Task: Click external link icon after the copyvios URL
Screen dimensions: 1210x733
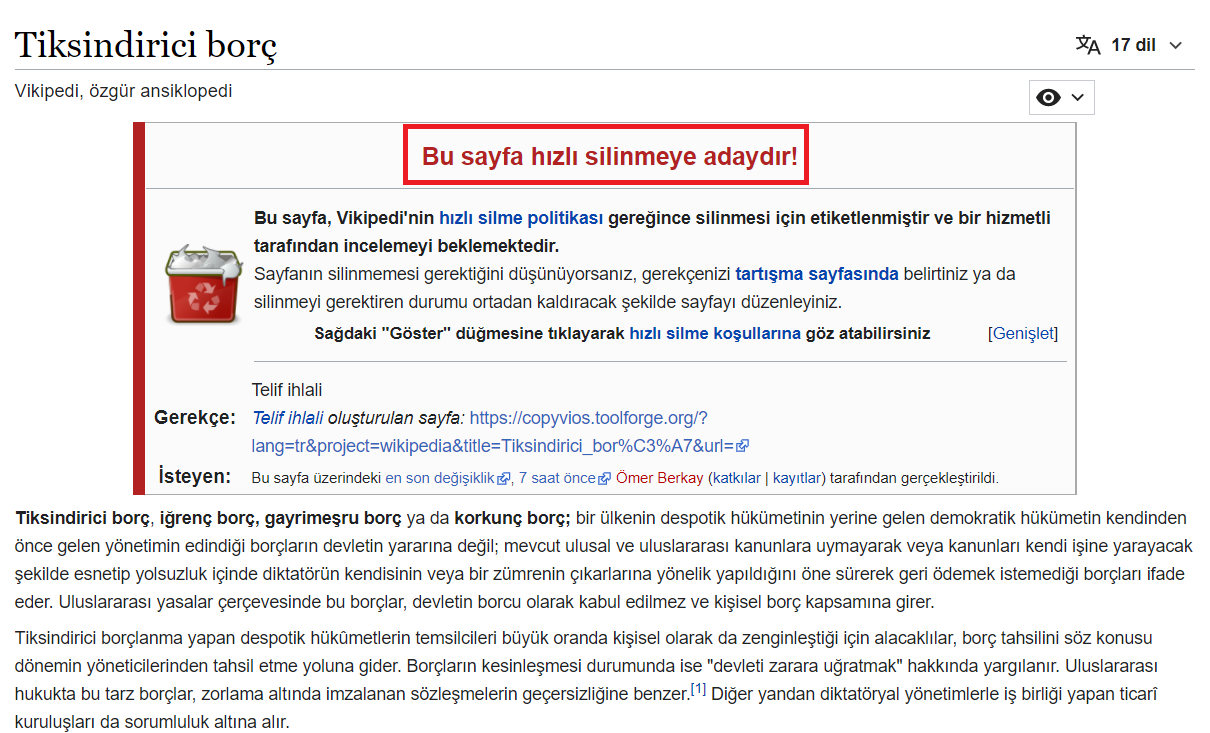Action: point(743,446)
